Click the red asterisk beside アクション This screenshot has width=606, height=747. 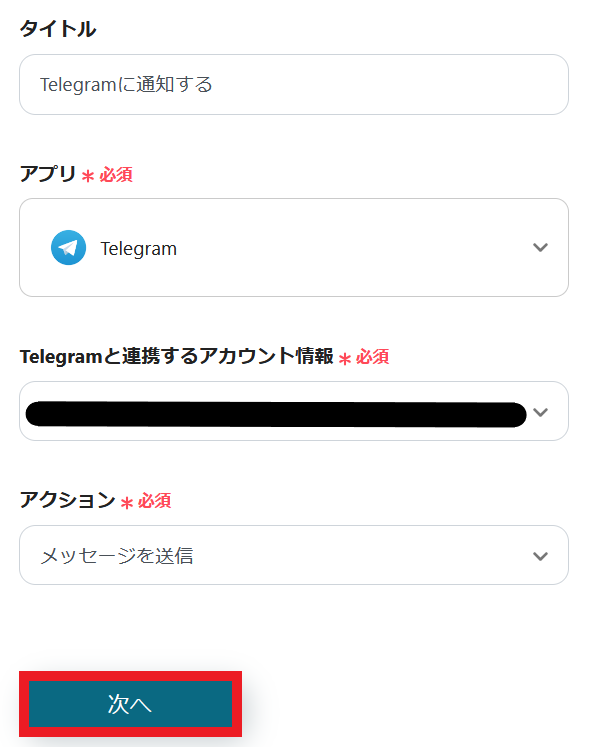click(127, 503)
